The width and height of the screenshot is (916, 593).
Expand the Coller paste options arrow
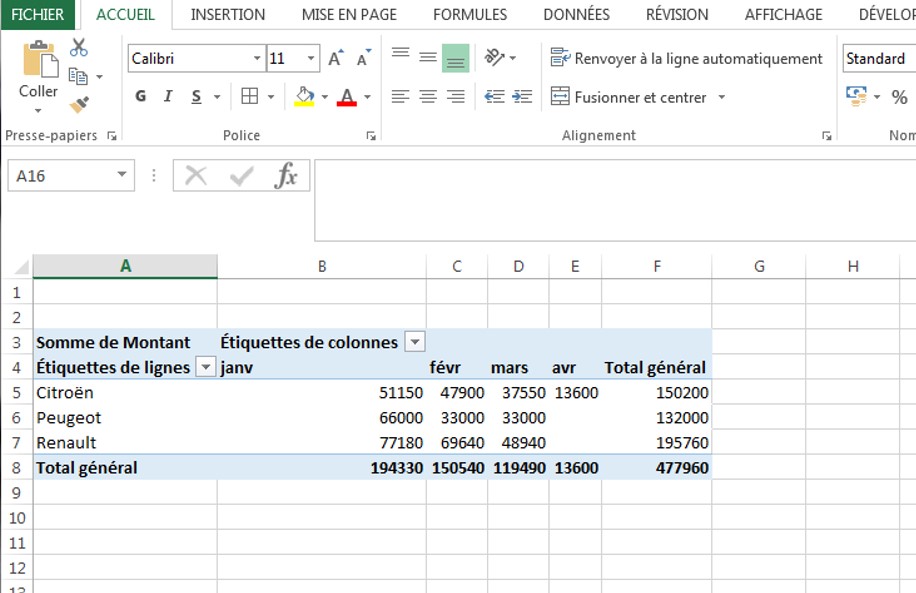(38, 110)
